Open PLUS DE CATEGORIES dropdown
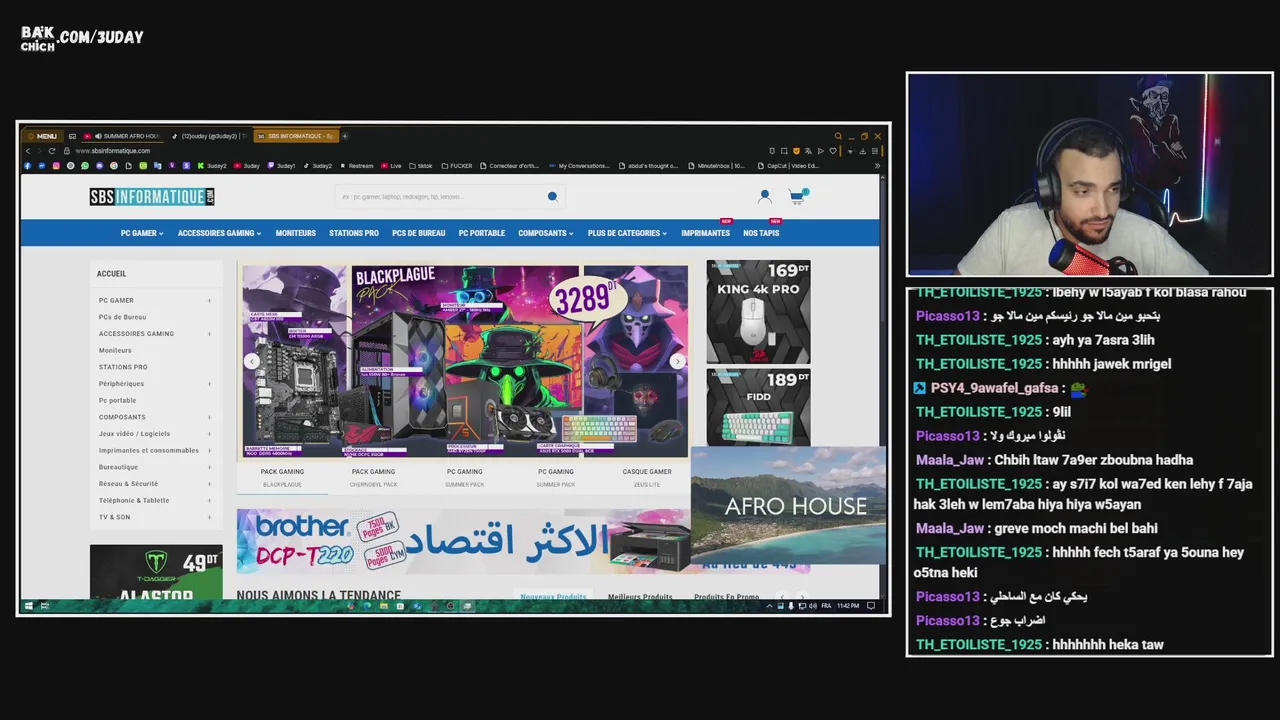The height and width of the screenshot is (720, 1280). (x=627, y=233)
